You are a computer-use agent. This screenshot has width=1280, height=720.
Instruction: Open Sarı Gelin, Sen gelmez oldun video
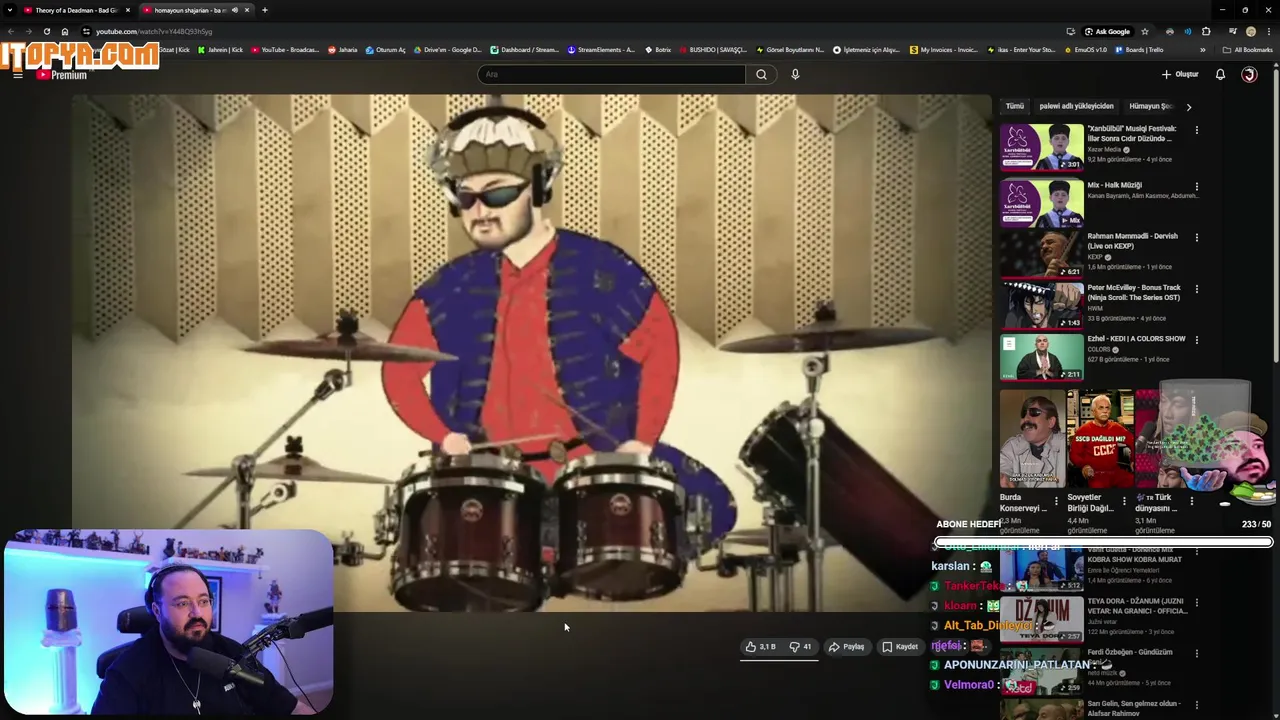[x=1133, y=708]
